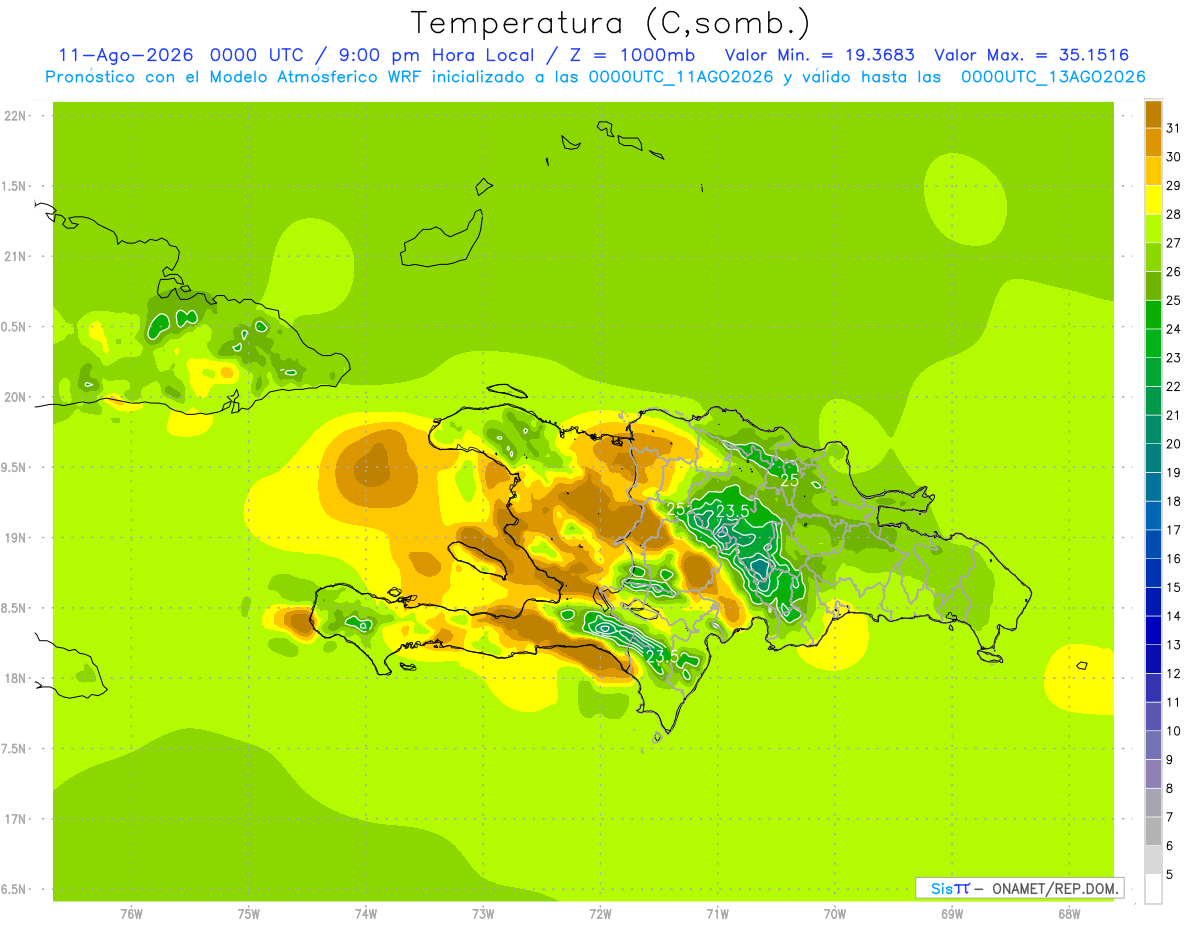Pick color bar swatch between 26 and 25

click(x=1153, y=286)
